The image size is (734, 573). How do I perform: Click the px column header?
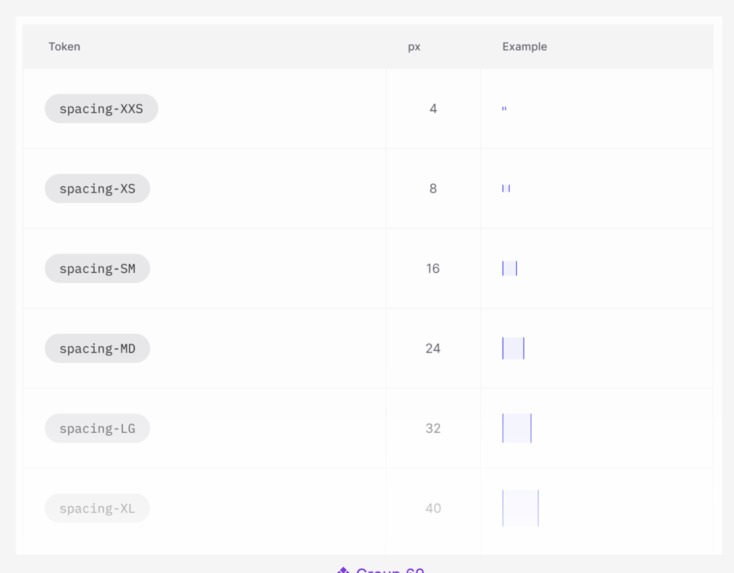[x=414, y=47]
